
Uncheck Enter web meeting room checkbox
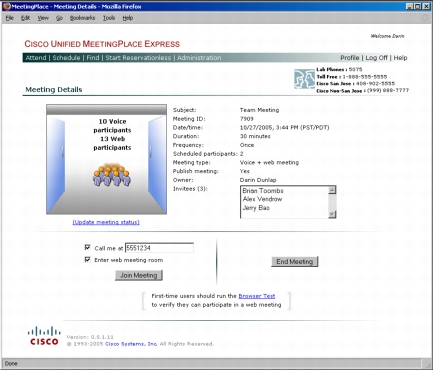(x=88, y=259)
